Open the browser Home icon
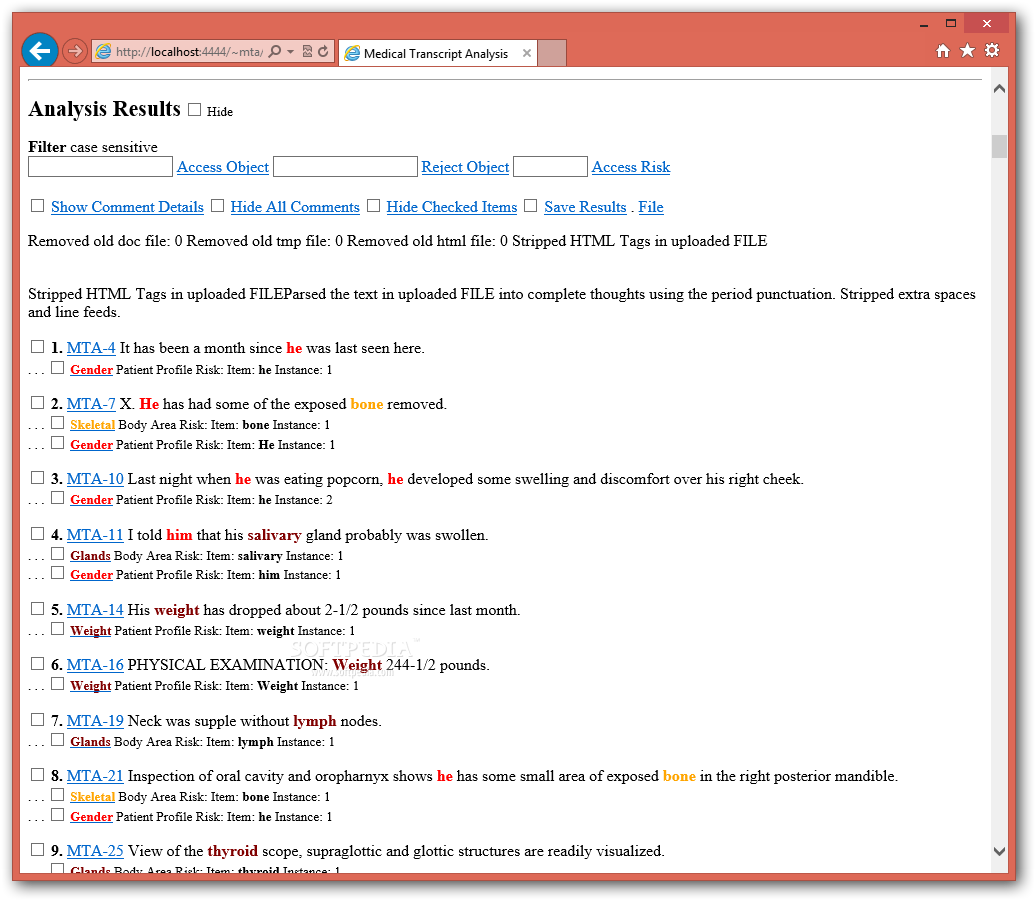The height and width of the screenshot is (901, 1036). click(x=943, y=51)
